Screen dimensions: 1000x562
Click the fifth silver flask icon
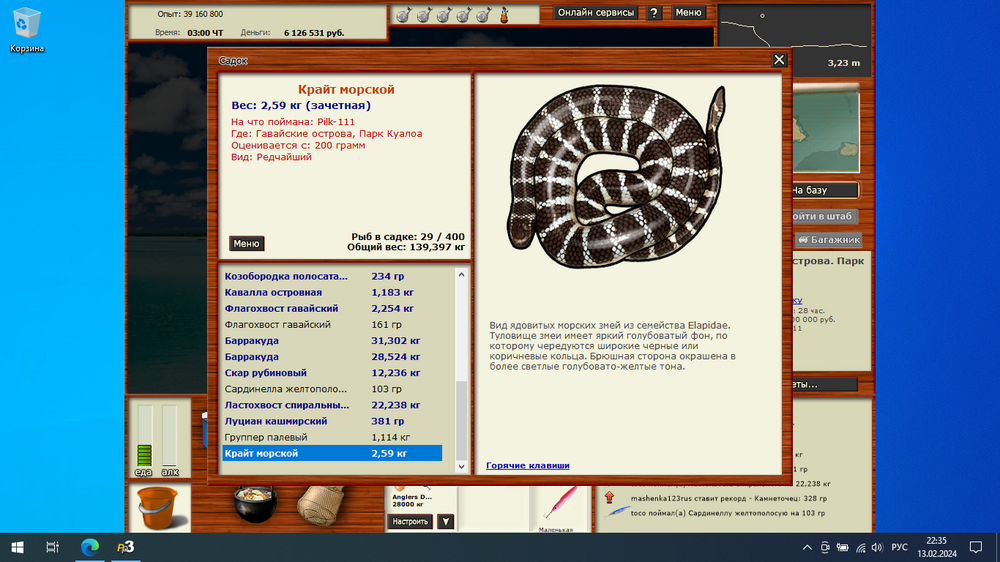coord(484,14)
